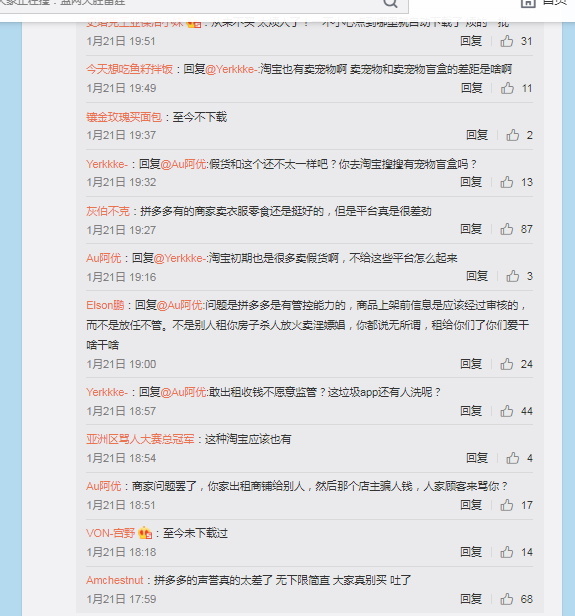
Task: Like Elson鹏's comment posted at 19:00
Action: click(x=506, y=364)
